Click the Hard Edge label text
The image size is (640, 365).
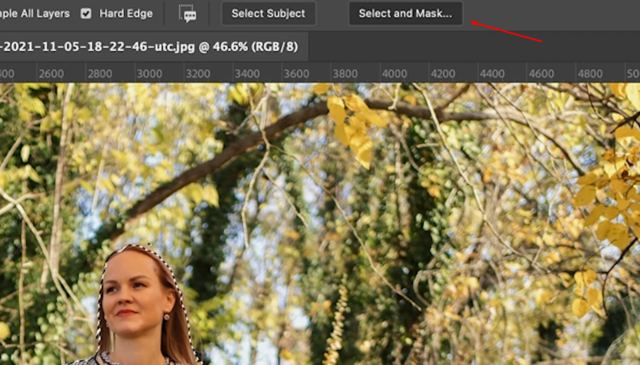click(126, 13)
